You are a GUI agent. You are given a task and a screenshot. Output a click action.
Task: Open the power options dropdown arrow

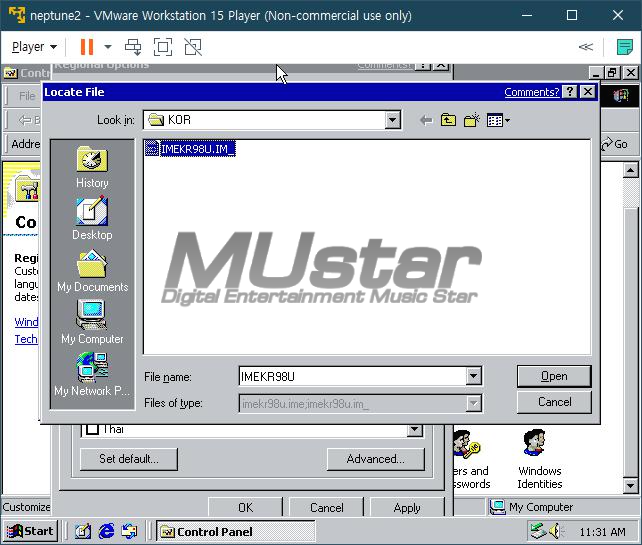(x=108, y=47)
